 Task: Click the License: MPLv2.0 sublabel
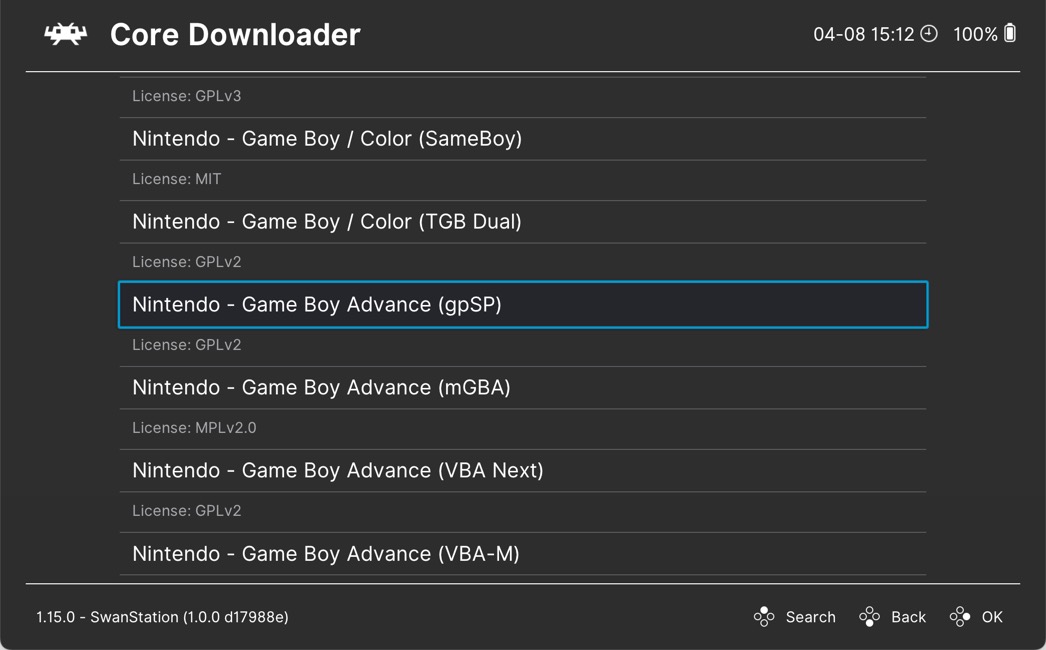(194, 428)
